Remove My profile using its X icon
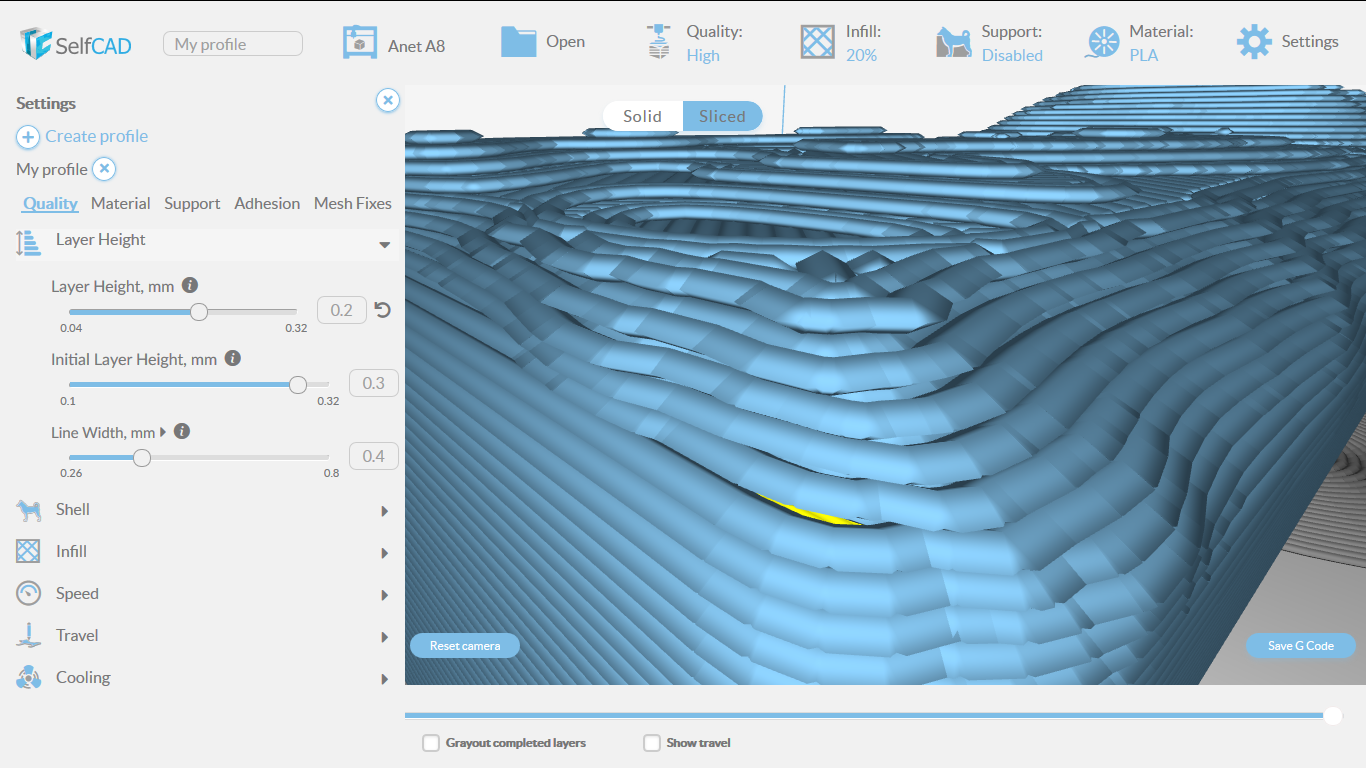Screen dimensions: 1366x768 (105, 169)
